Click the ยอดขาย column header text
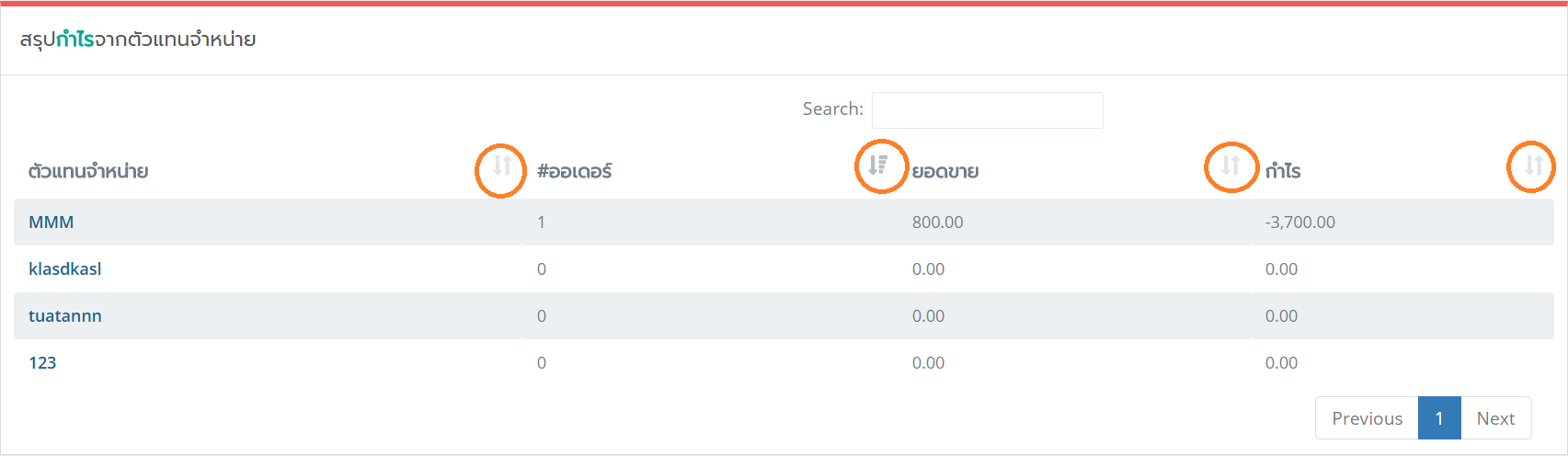Viewport: 1568px width, 456px height. (x=945, y=171)
